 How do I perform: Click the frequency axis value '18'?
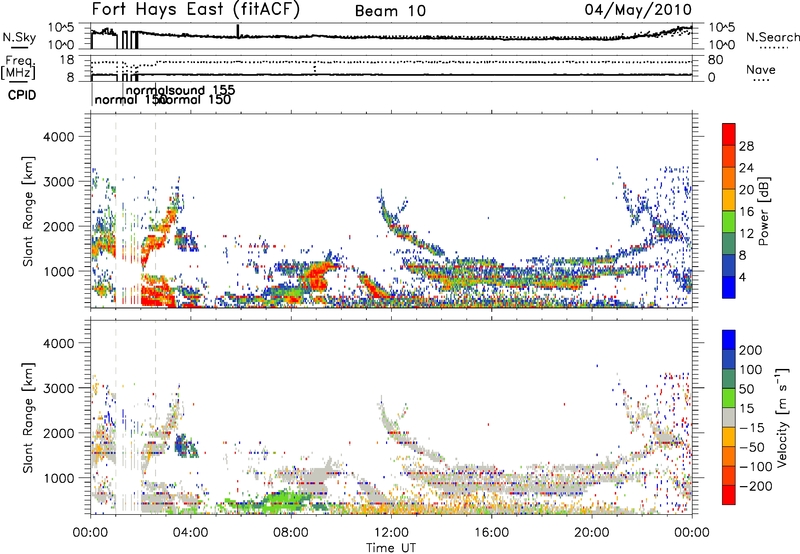(66, 60)
